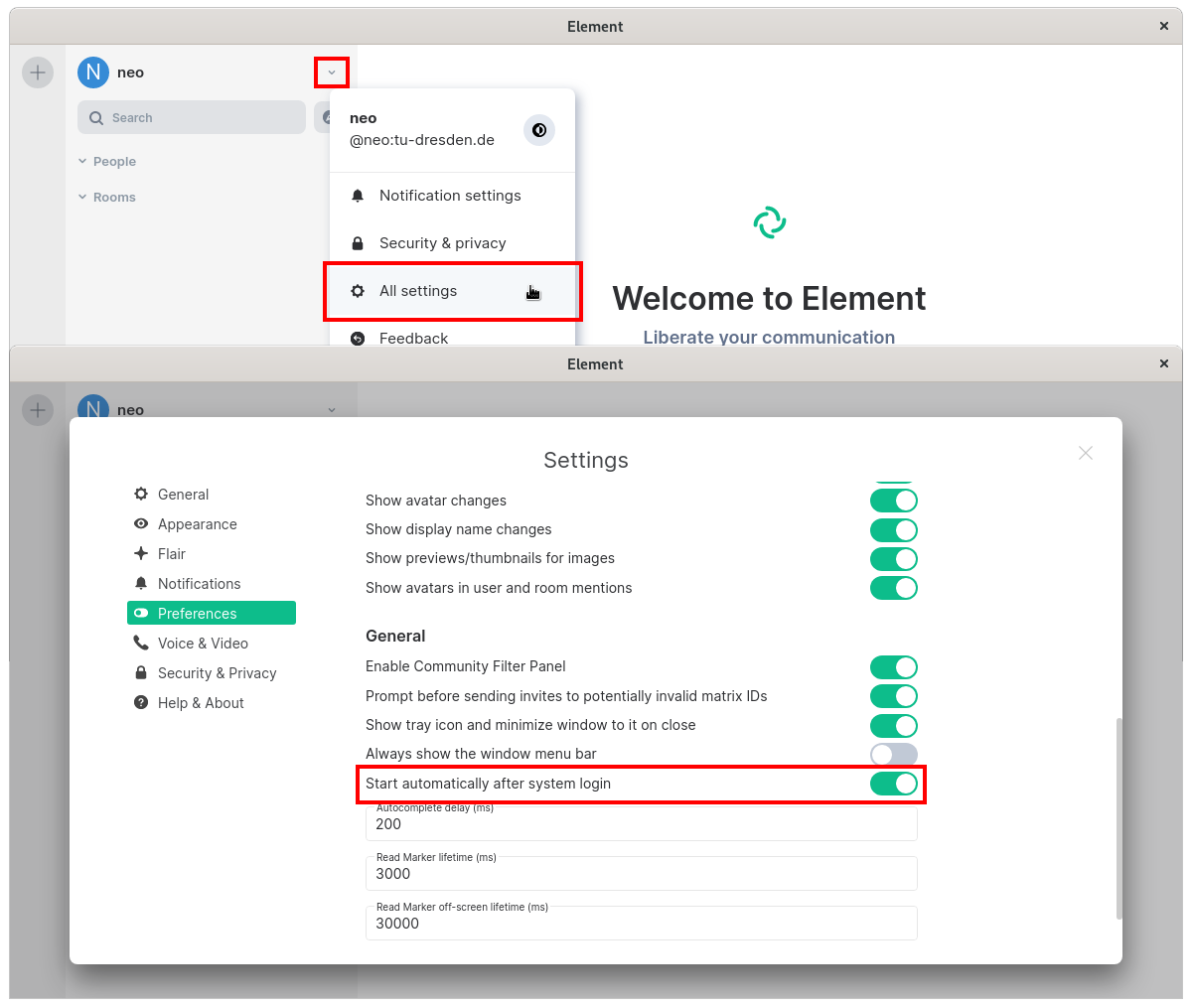The width and height of the screenshot is (1192, 1008).
Task: Click the lock icon beside Security & privacy
Action: point(358,243)
